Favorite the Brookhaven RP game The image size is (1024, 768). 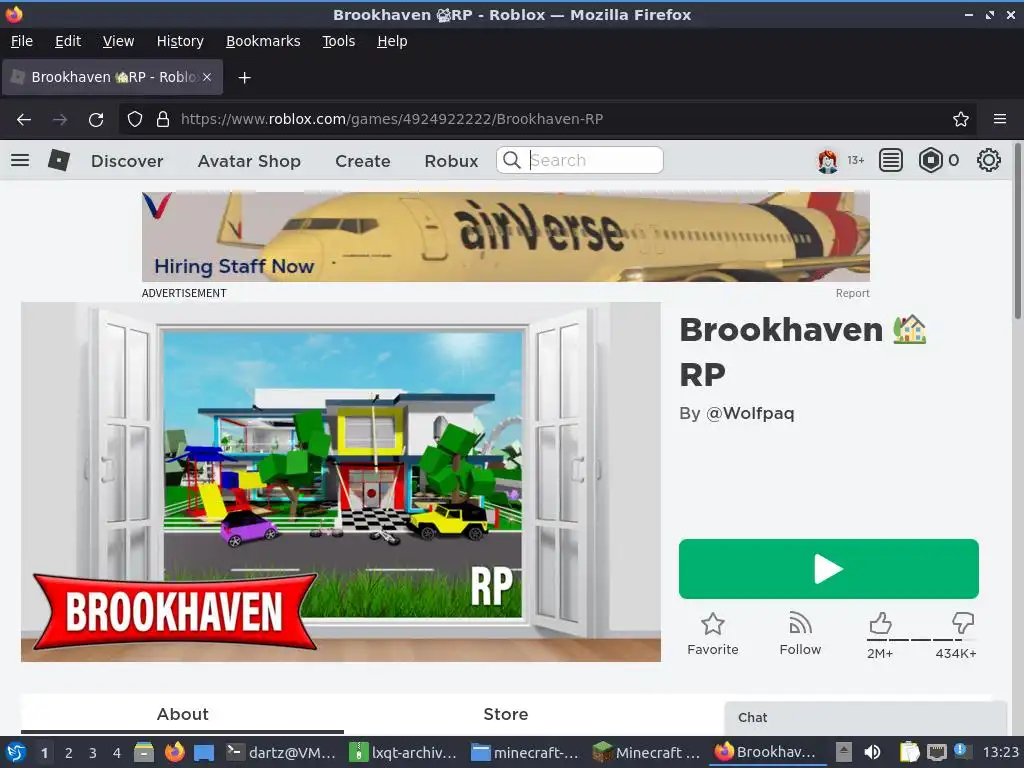pyautogui.click(x=712, y=634)
